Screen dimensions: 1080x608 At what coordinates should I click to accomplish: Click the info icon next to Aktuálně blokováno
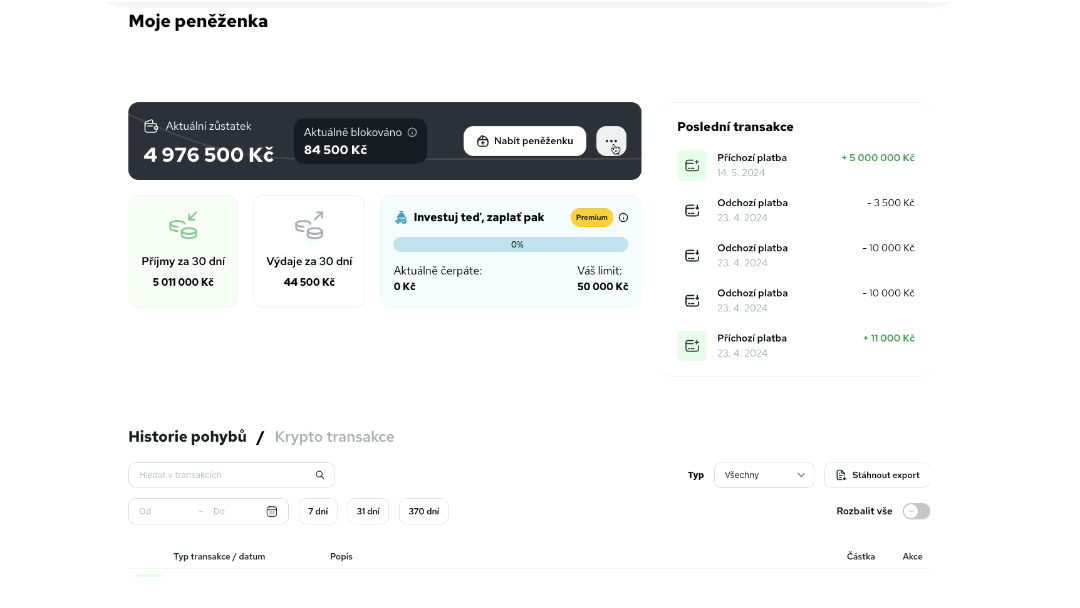(x=412, y=132)
